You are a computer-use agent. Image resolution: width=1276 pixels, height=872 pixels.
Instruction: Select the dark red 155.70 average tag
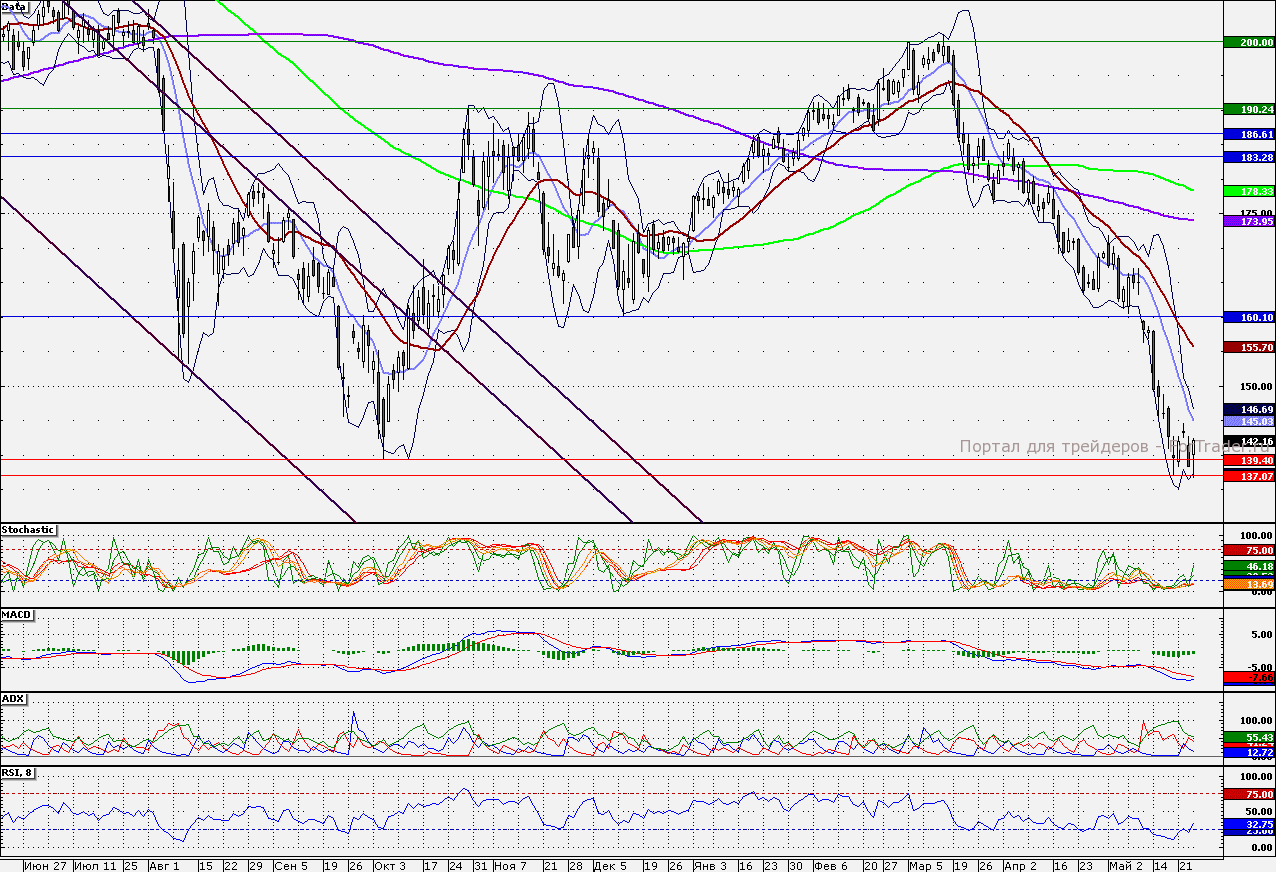coord(1249,347)
